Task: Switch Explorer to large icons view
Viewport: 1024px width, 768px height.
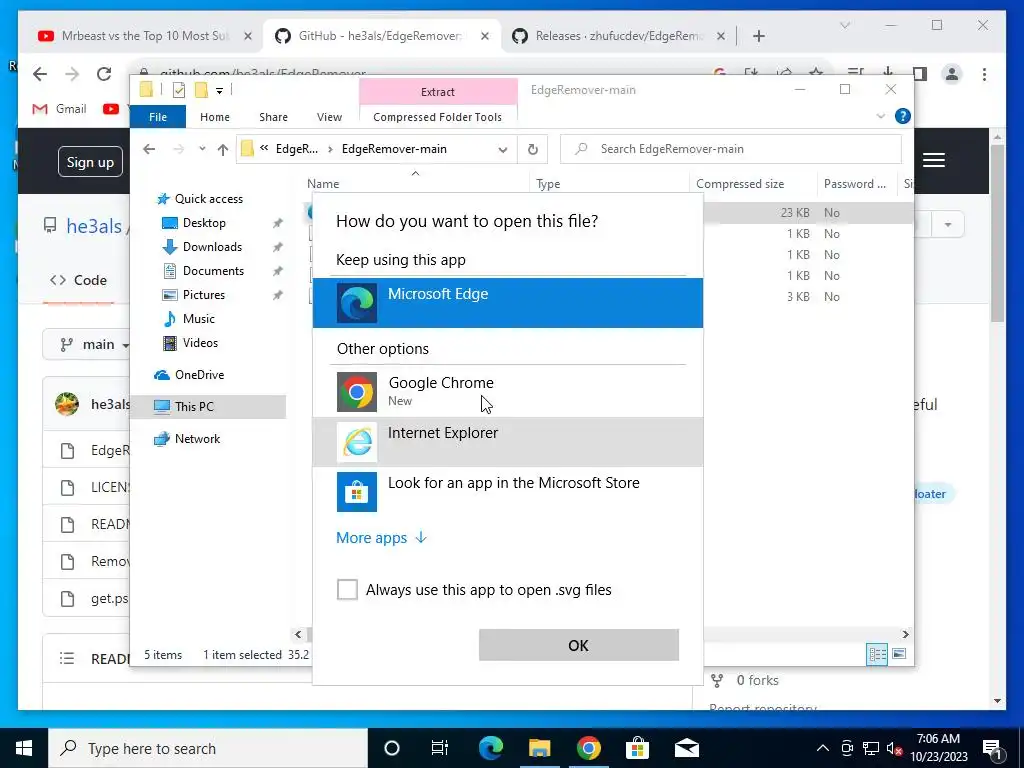Action: [x=899, y=654]
